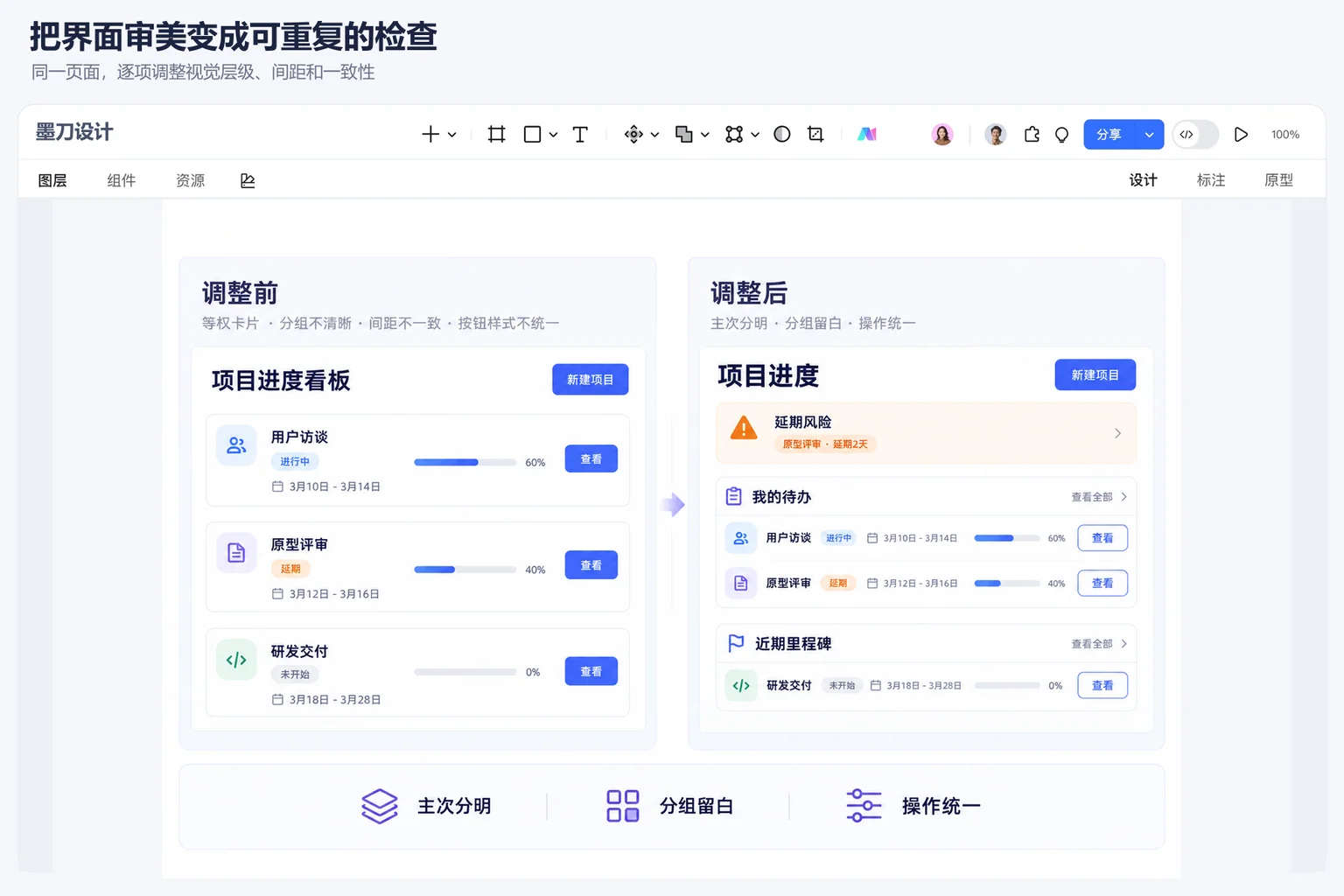Click the boolean operation icon
This screenshot has height=896, width=1344.
click(x=684, y=134)
